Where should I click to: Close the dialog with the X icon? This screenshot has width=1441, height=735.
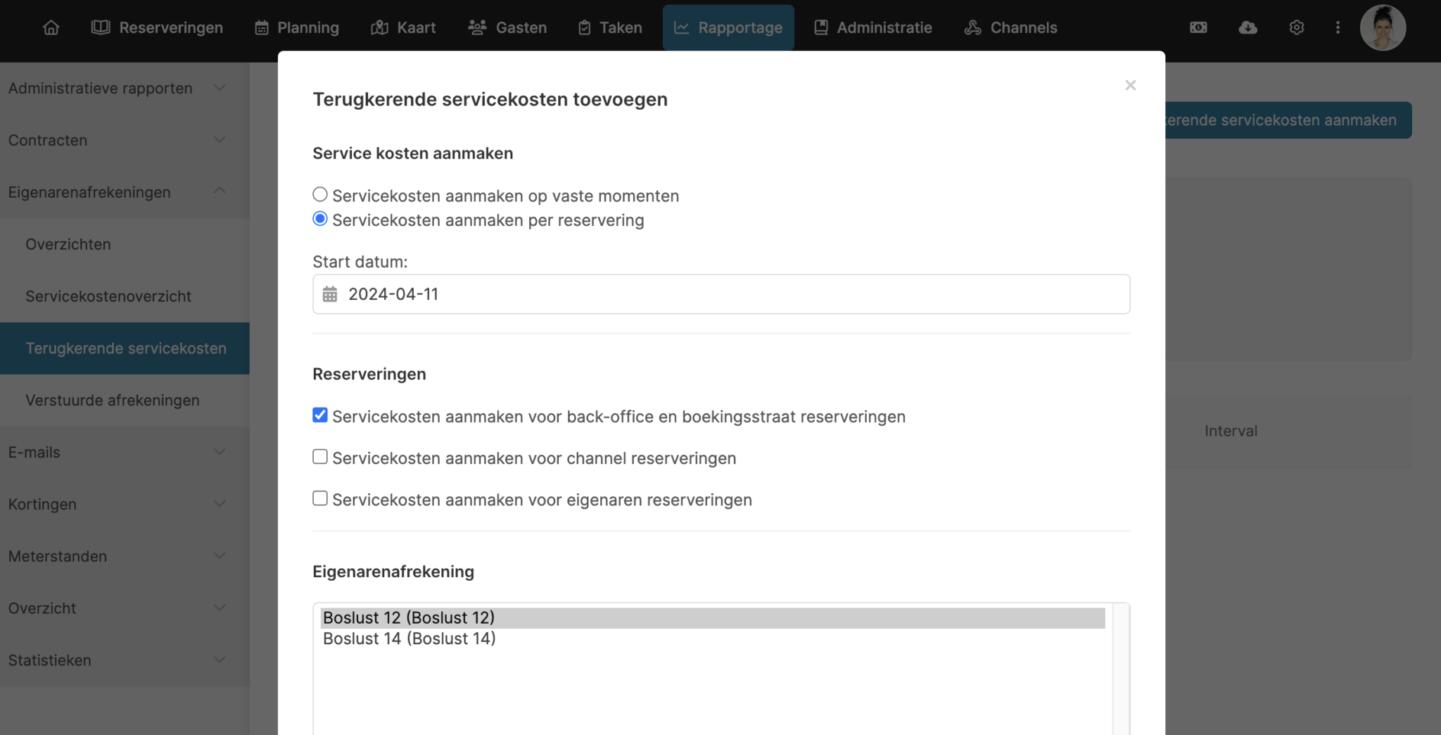click(1130, 86)
